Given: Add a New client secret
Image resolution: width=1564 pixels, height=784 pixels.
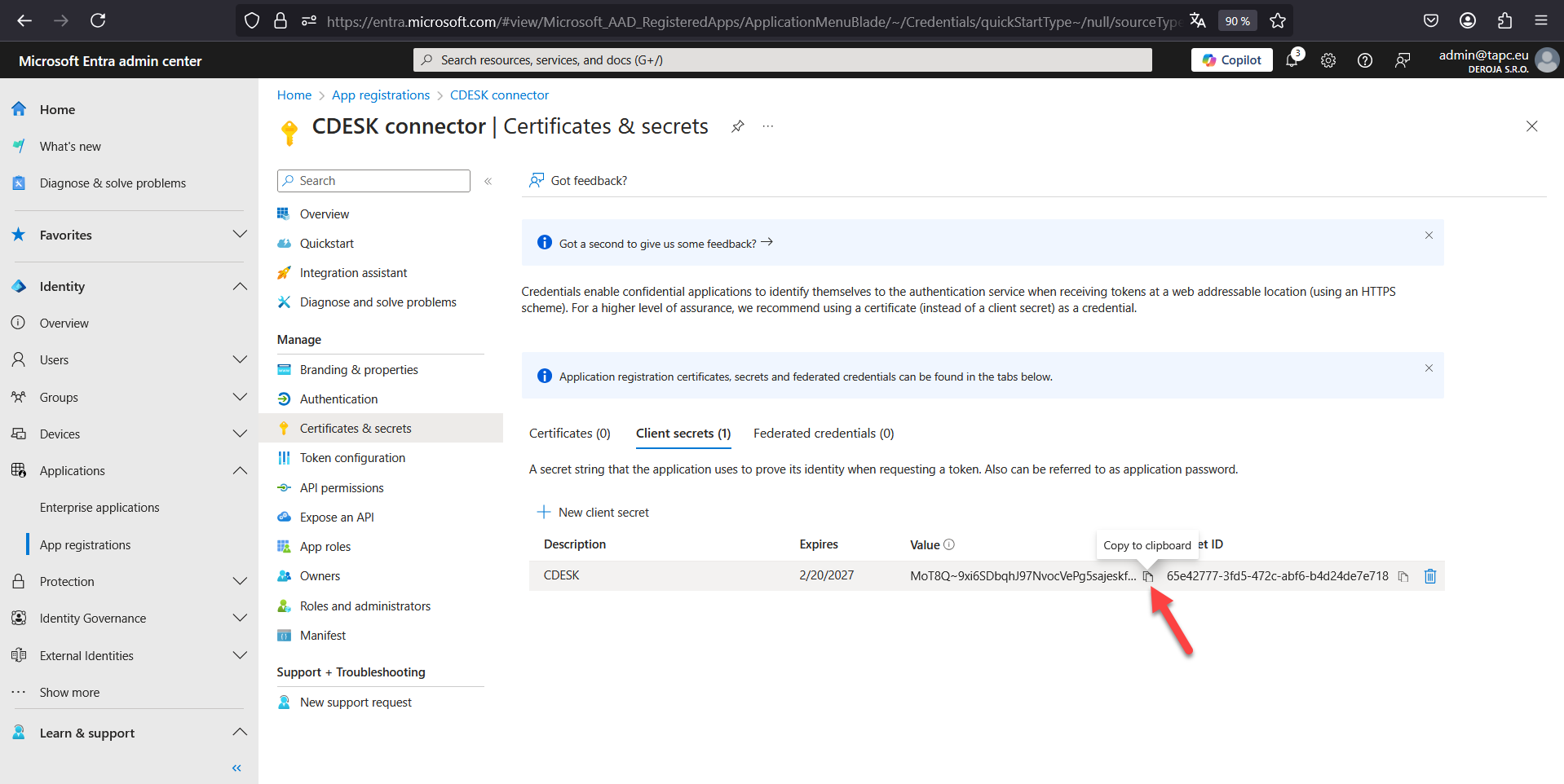Looking at the screenshot, I should tap(593, 512).
